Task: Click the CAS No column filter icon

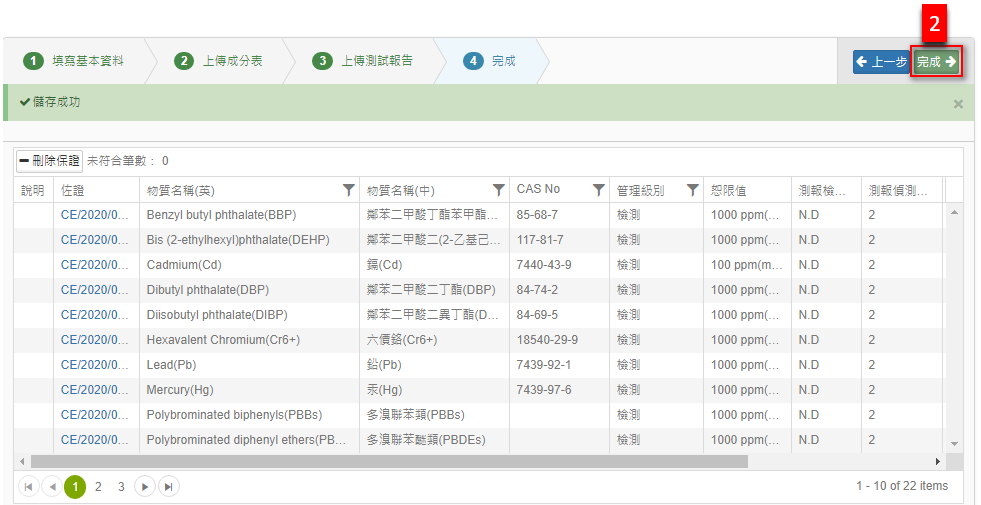Action: [598, 190]
